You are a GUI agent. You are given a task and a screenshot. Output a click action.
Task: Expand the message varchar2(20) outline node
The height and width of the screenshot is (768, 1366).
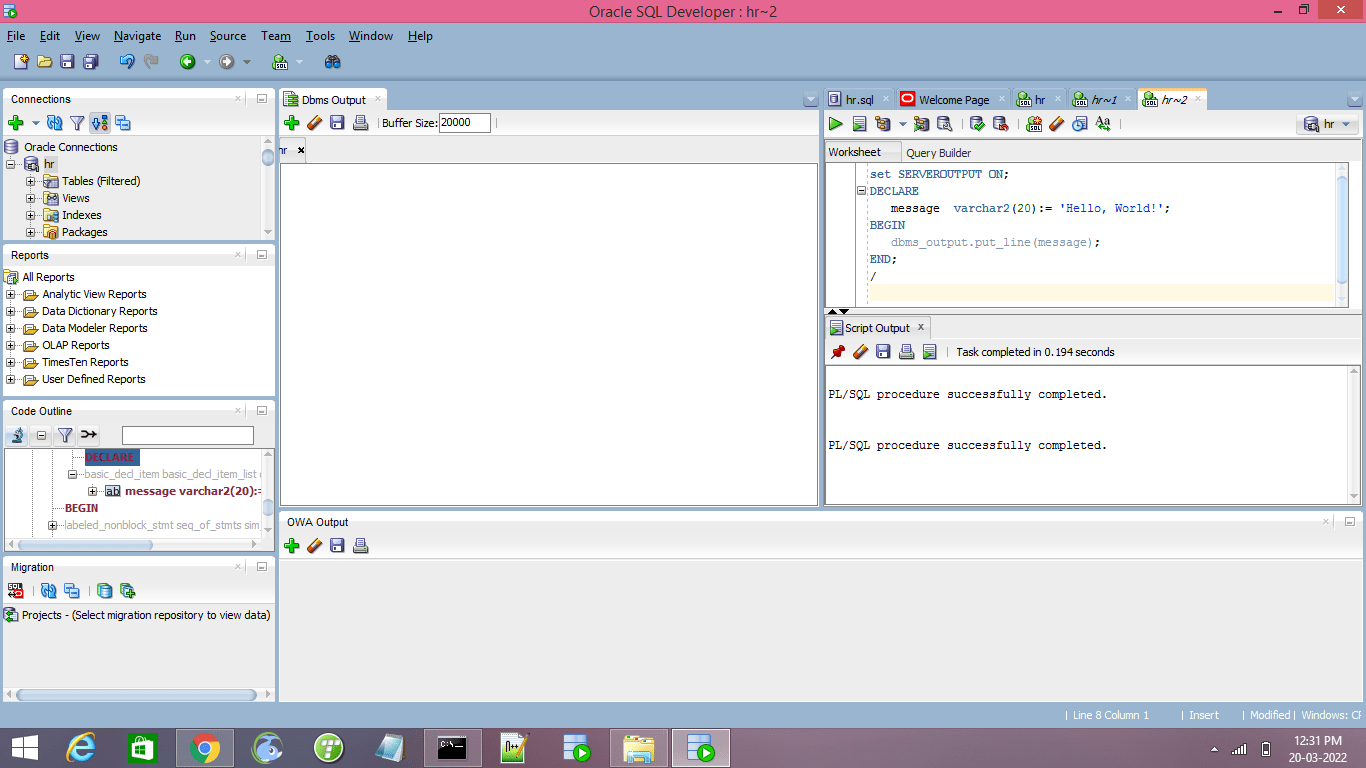coord(93,491)
